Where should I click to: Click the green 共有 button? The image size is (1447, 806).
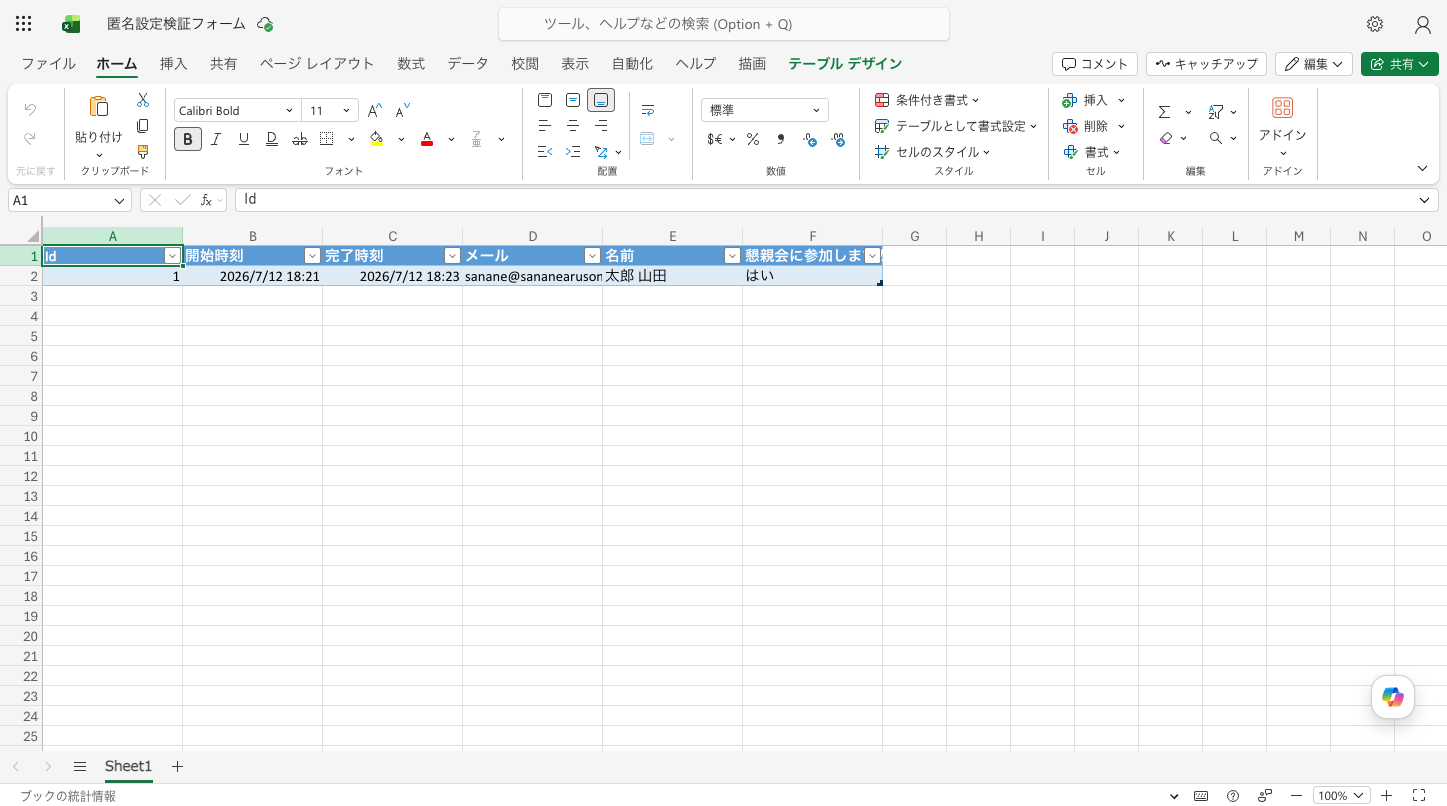tap(1398, 64)
